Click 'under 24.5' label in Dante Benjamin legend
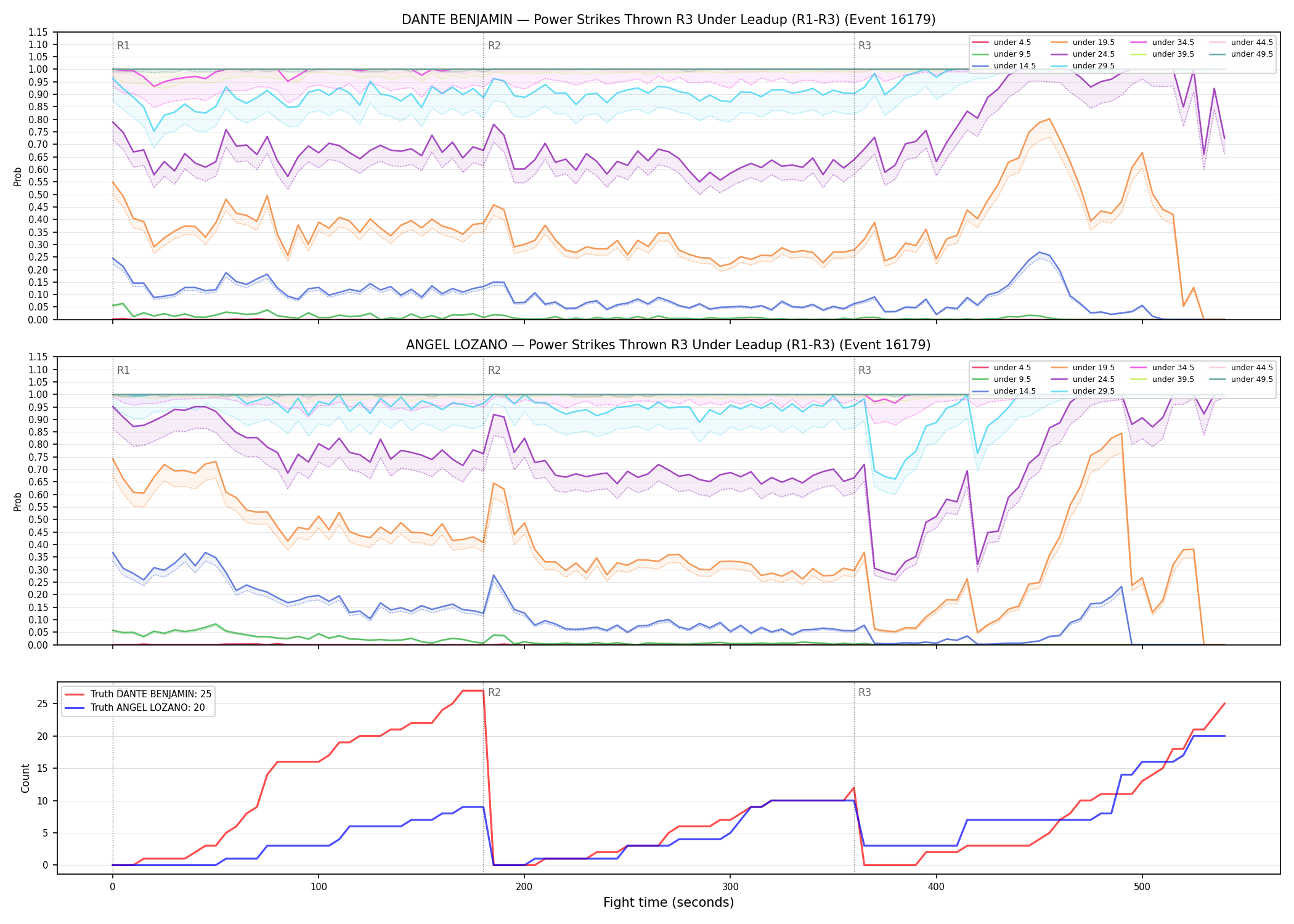Viewport: 1294px width, 924px height. [x=1094, y=54]
